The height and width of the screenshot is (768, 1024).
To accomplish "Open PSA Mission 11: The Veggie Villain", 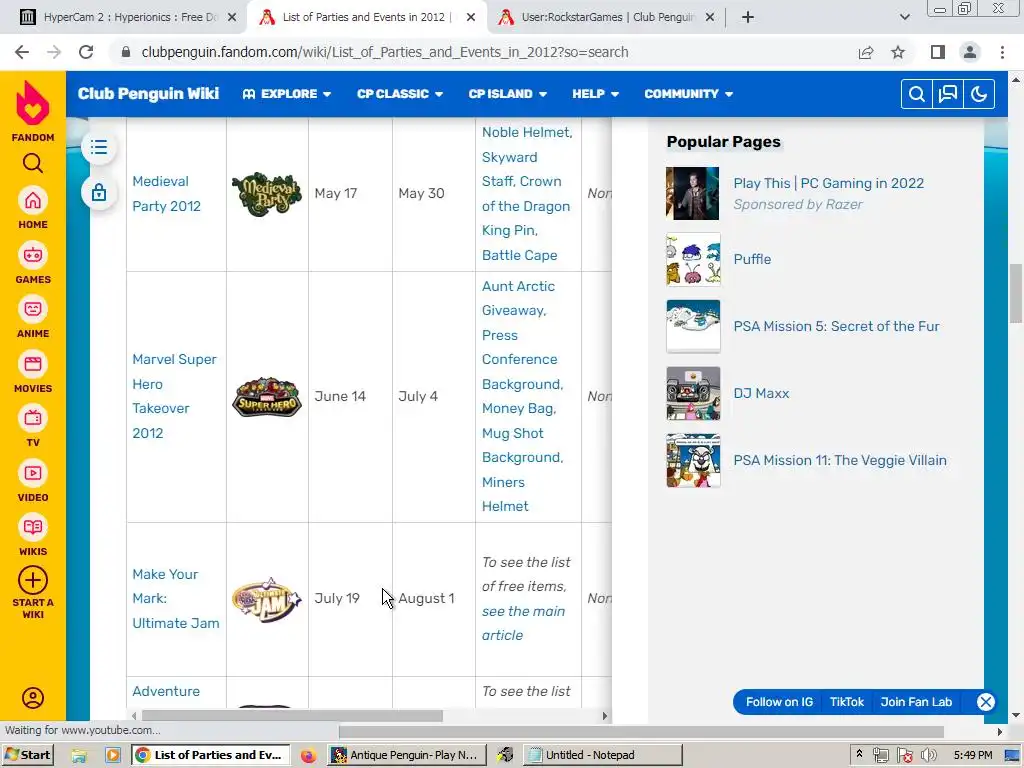I will (840, 460).
